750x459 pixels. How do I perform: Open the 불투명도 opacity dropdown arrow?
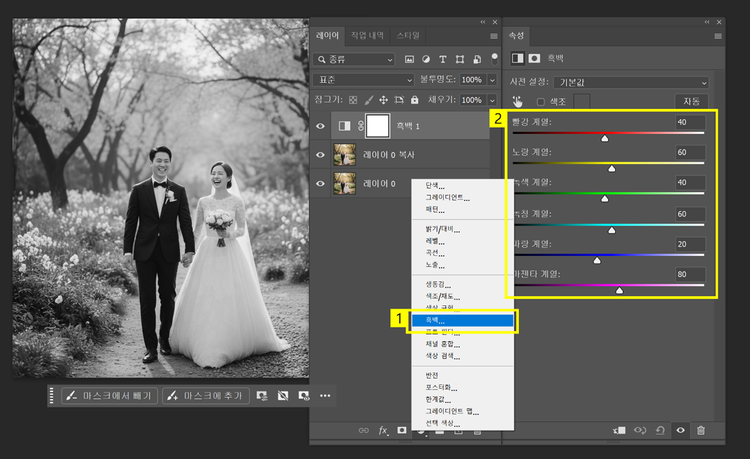click(x=491, y=80)
